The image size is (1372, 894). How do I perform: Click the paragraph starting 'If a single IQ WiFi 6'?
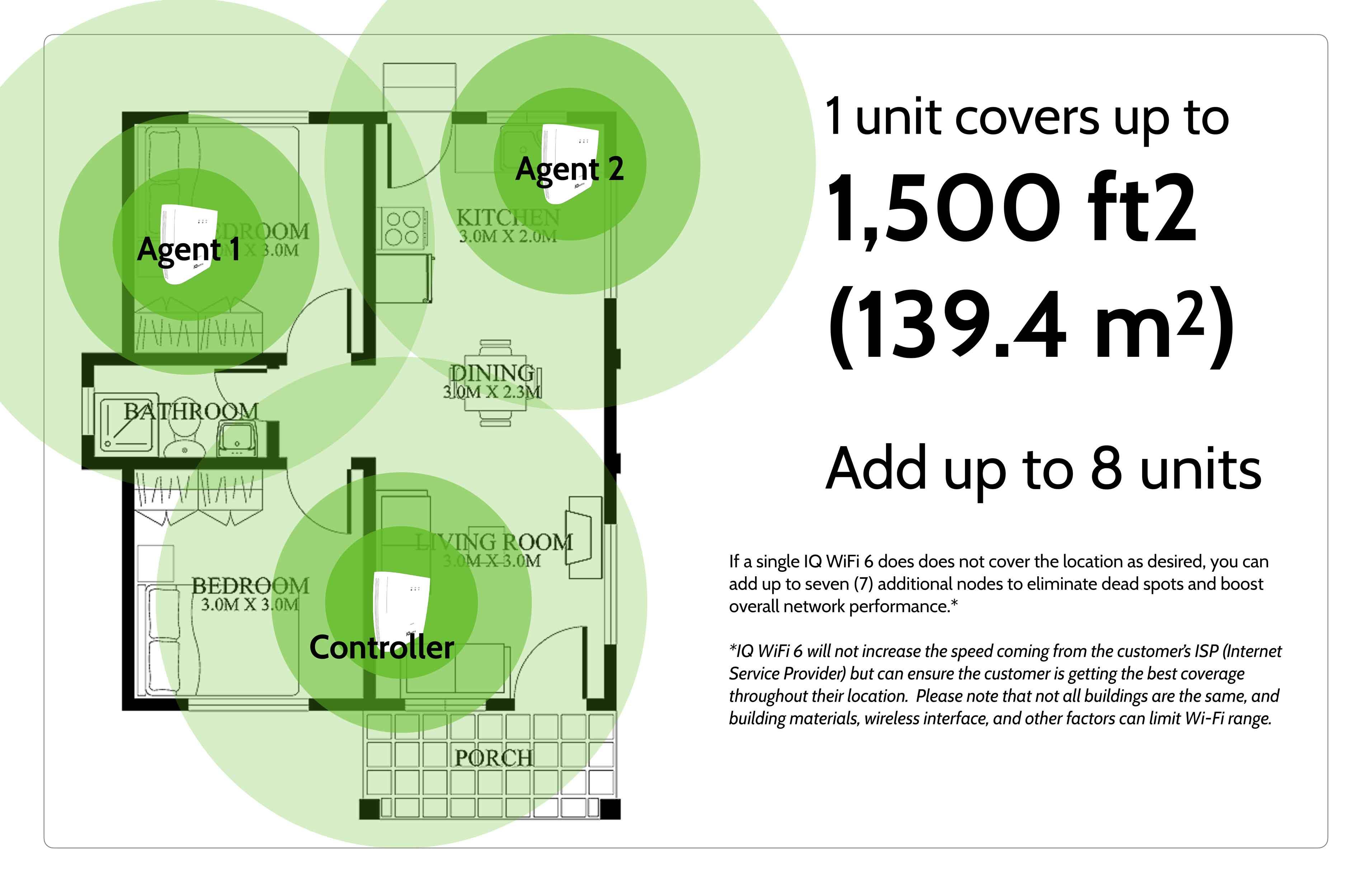click(x=999, y=583)
